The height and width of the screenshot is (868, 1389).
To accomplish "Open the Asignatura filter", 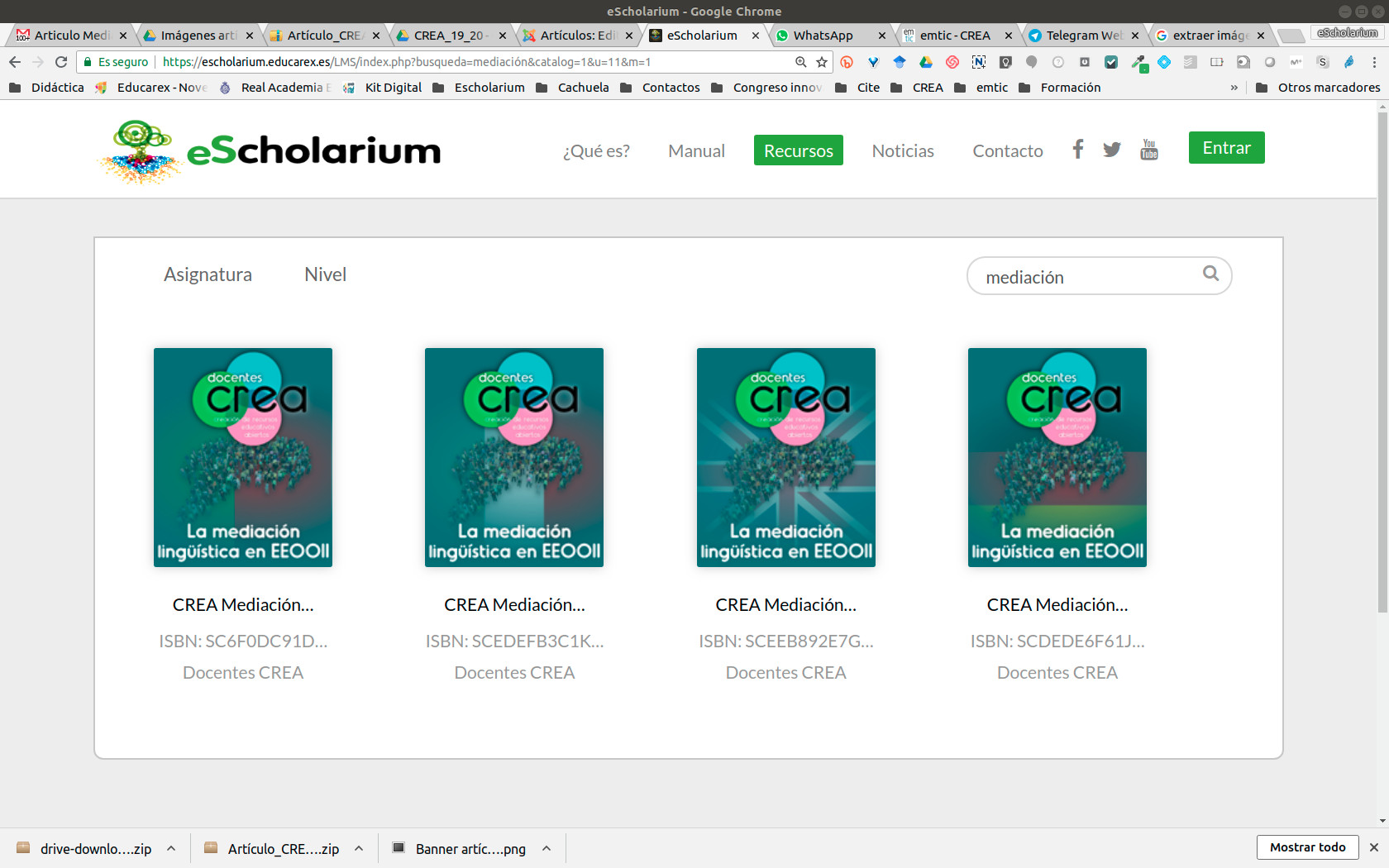I will tap(208, 274).
